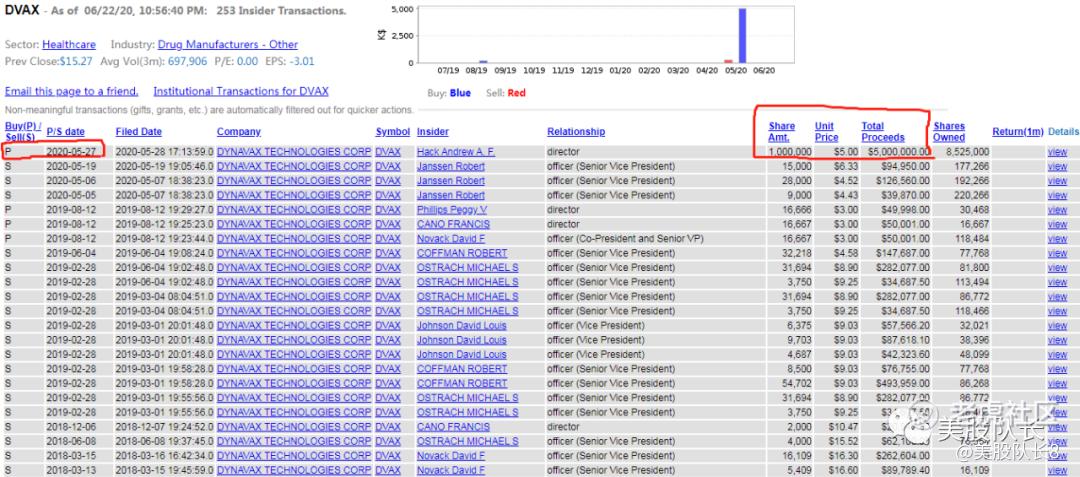
Task: Open COFFMAN ROBERT link in 2019-06-04 row
Action: point(461,253)
